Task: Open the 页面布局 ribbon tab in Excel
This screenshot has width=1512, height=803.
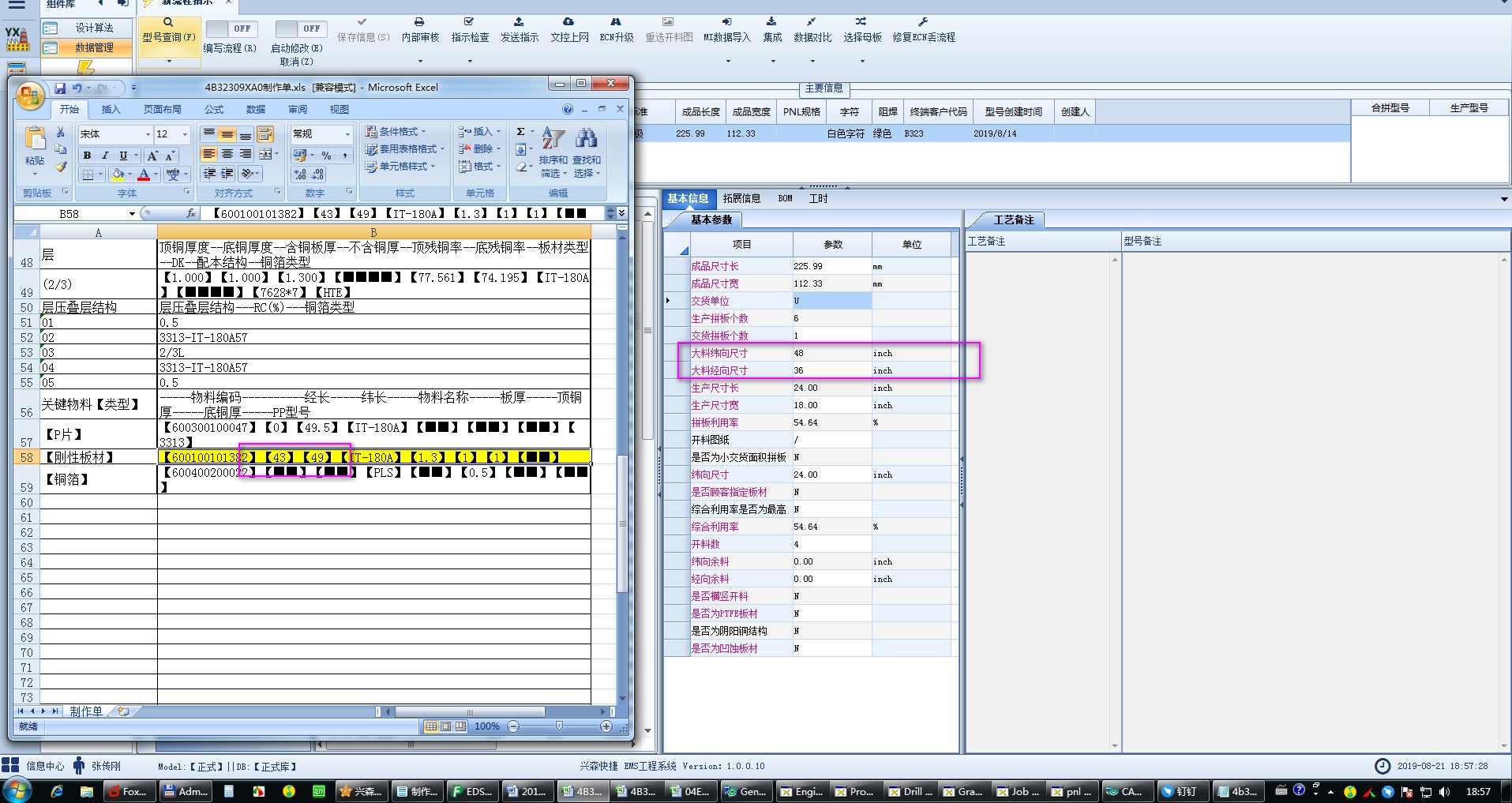Action: (163, 110)
